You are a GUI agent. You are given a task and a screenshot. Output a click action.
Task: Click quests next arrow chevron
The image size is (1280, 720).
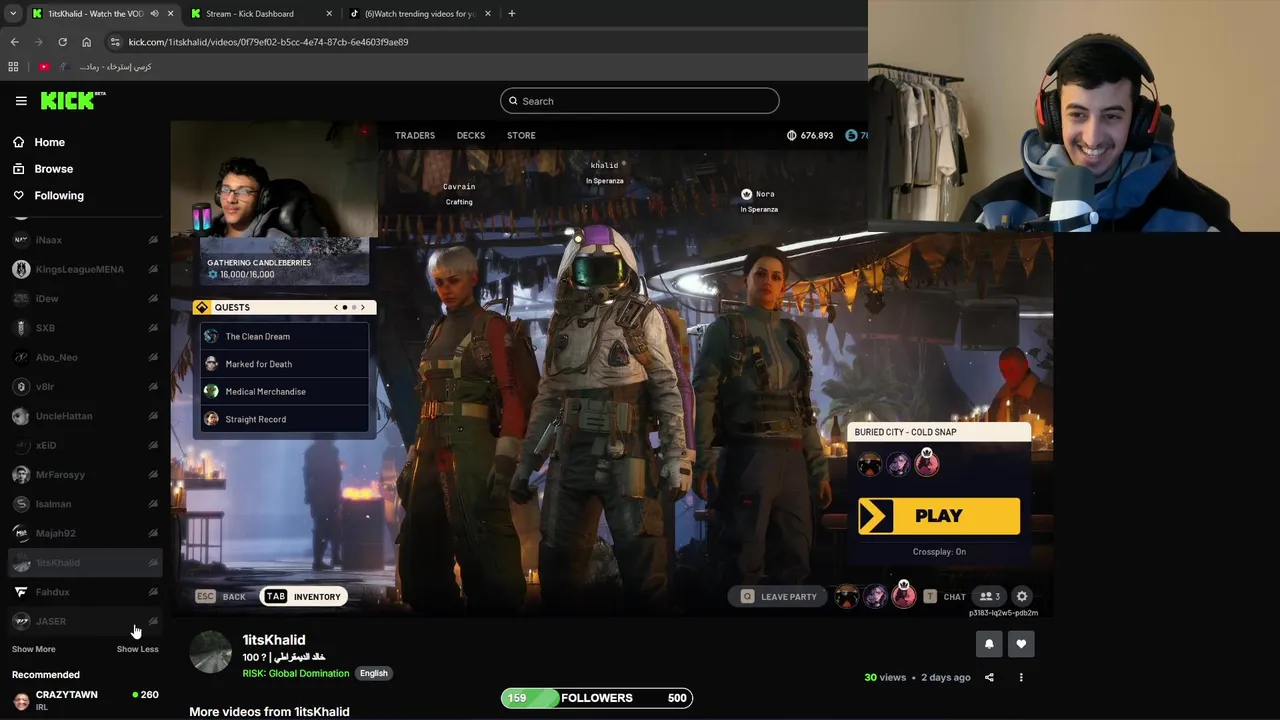tap(363, 307)
